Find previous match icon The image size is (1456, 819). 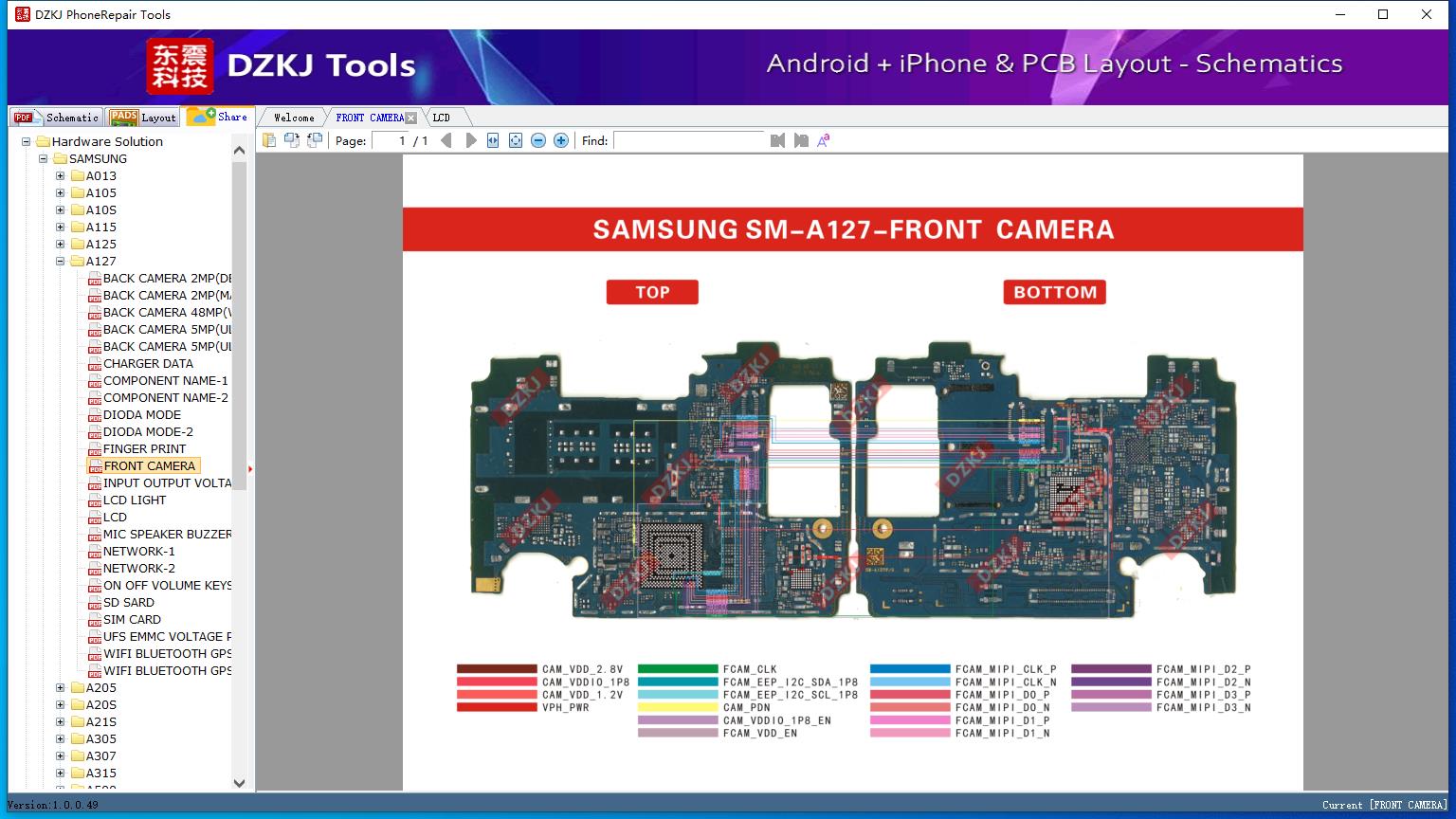(778, 140)
